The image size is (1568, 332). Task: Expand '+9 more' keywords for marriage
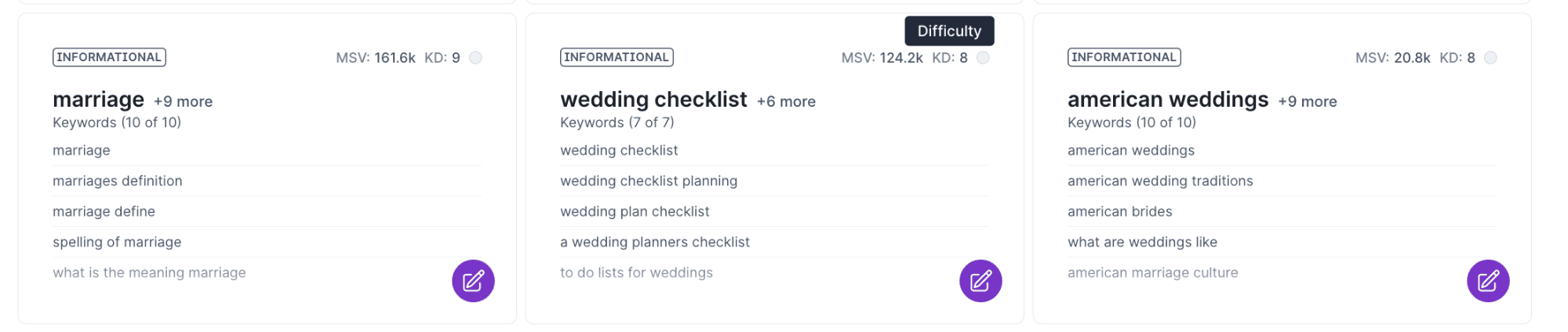(183, 101)
